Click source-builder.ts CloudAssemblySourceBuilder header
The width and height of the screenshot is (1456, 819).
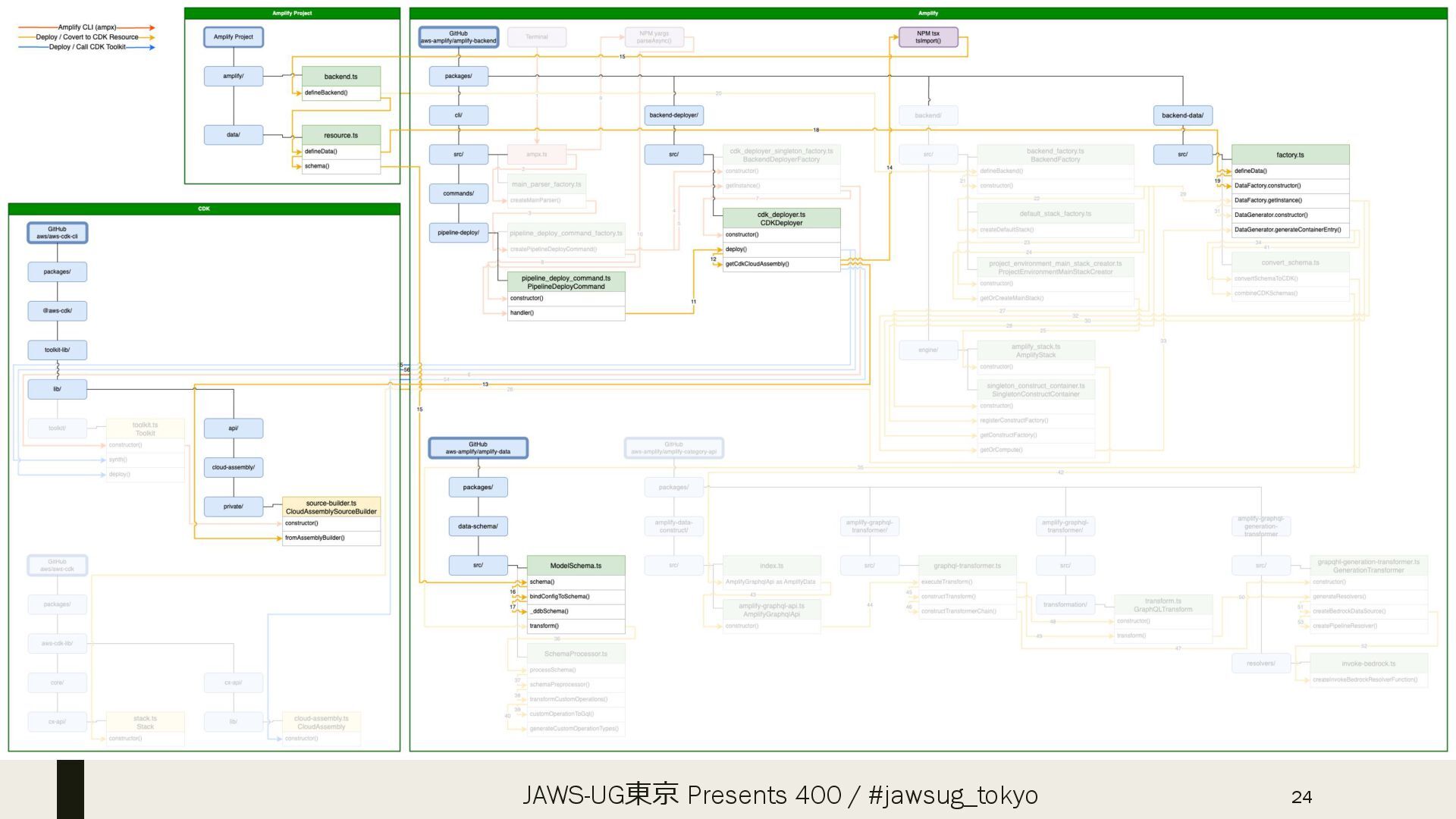[331, 507]
